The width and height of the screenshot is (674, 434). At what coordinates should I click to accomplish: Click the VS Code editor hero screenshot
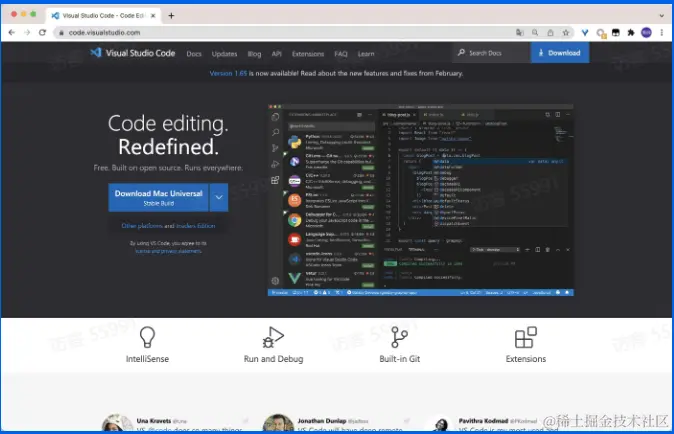click(420, 200)
